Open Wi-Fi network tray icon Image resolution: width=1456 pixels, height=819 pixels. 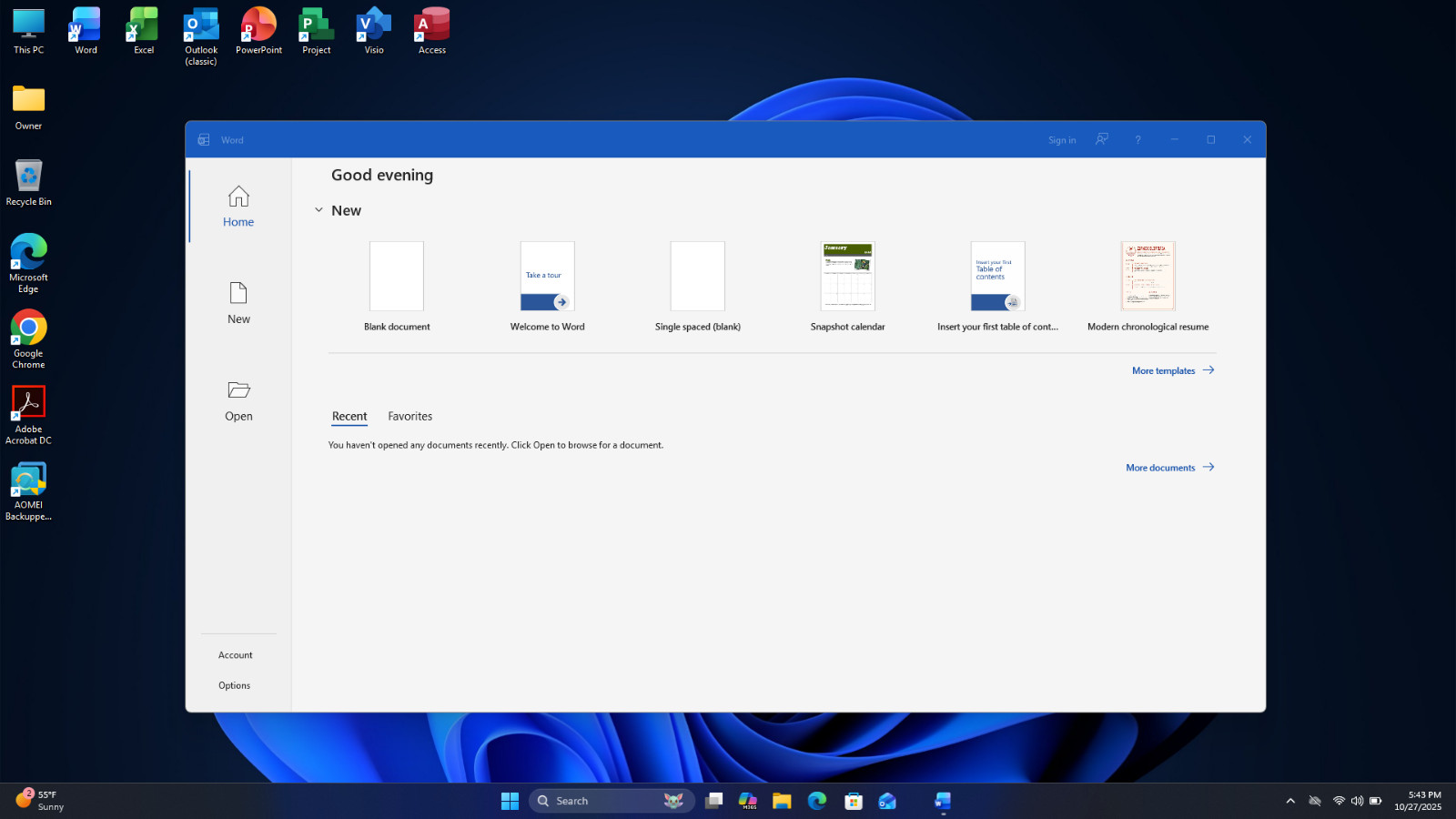1339,801
